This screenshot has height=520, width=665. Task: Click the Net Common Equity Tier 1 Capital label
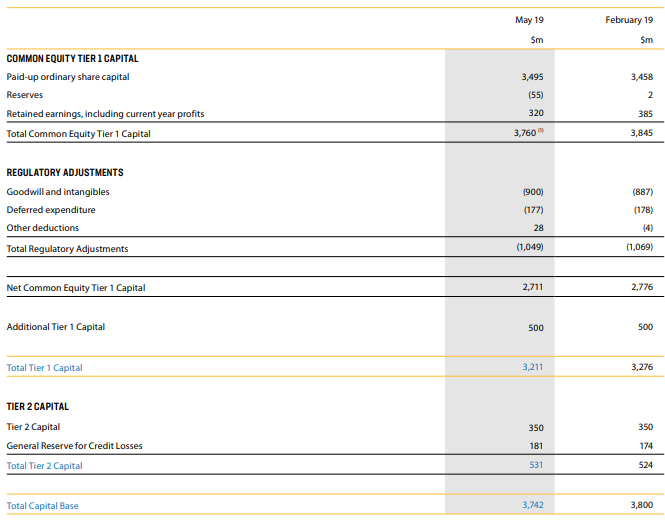click(76, 288)
